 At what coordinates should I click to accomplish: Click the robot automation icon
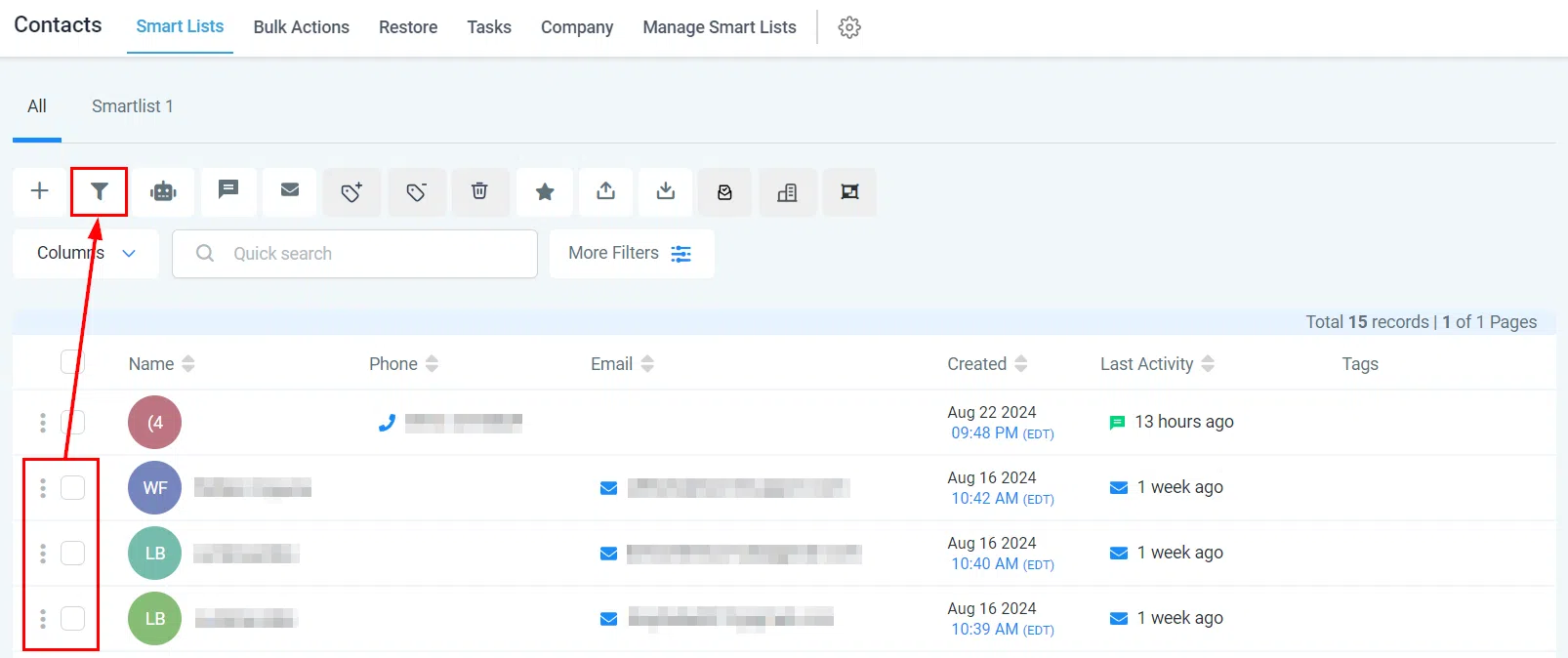pos(164,191)
